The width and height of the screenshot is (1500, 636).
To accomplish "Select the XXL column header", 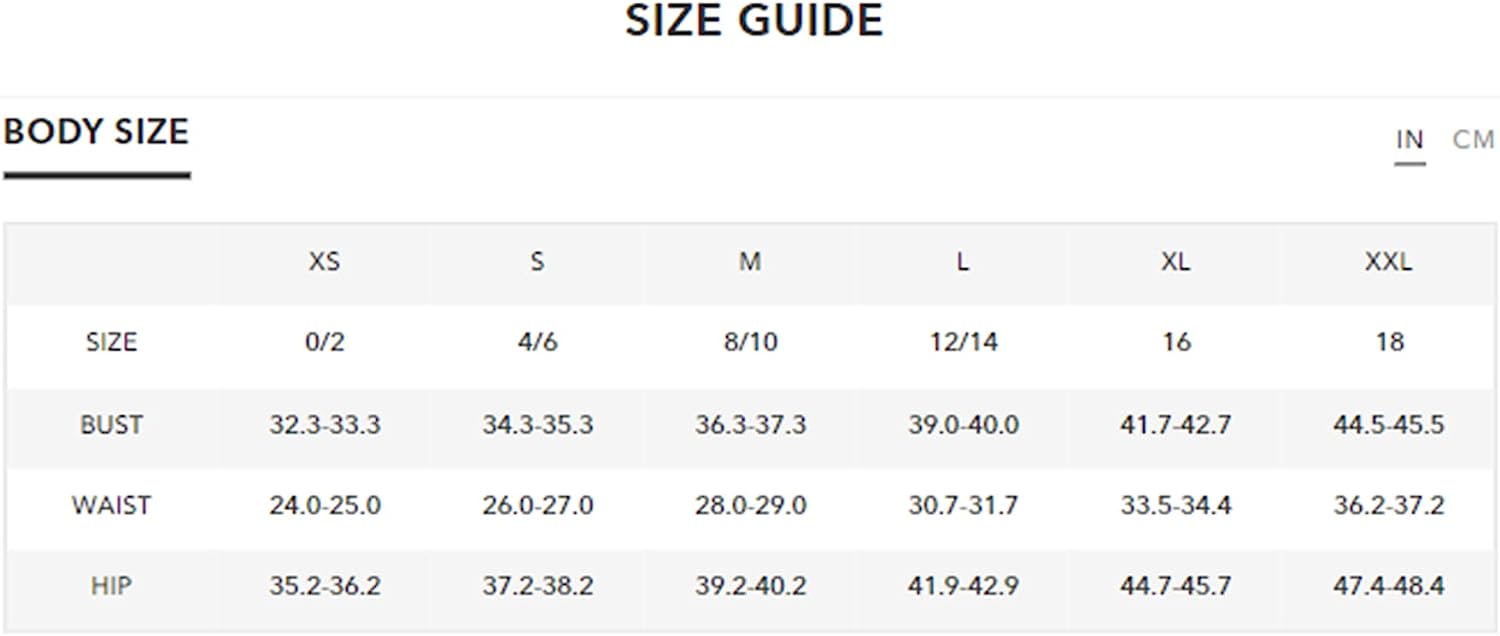I will tap(1389, 262).
